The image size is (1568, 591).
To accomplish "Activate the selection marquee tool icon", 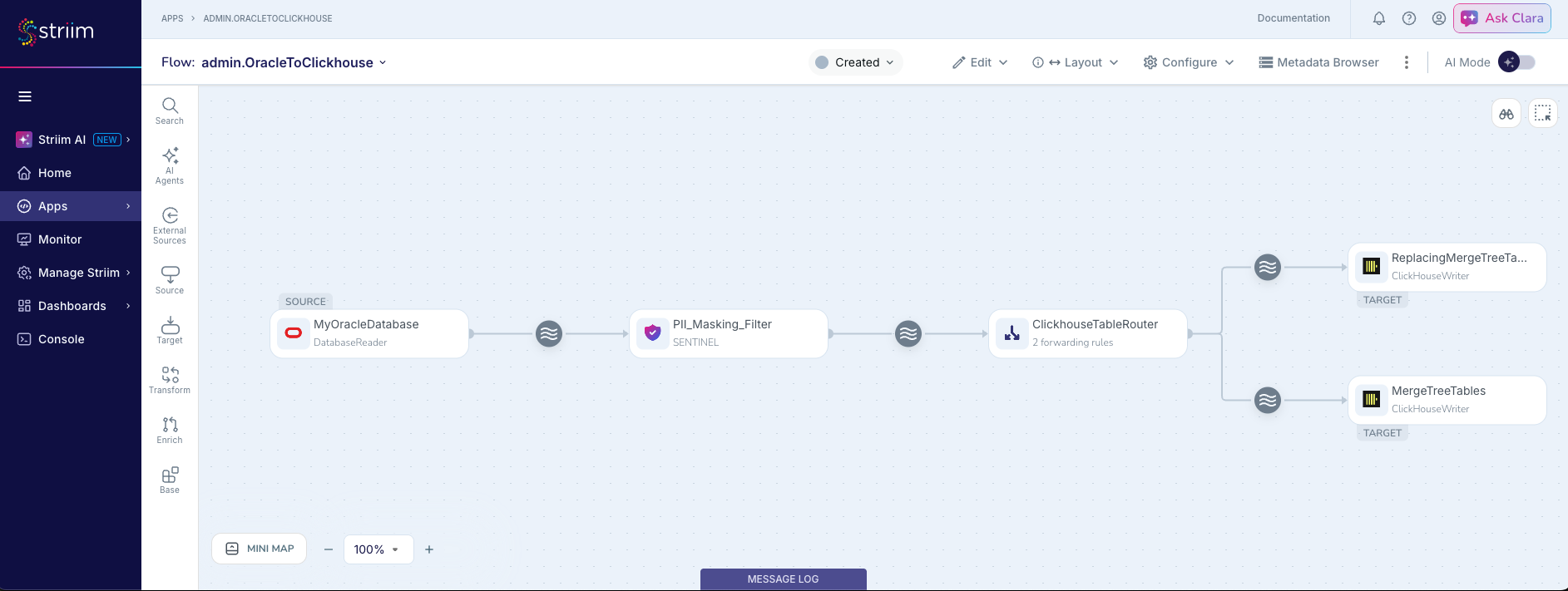I will [1543, 114].
